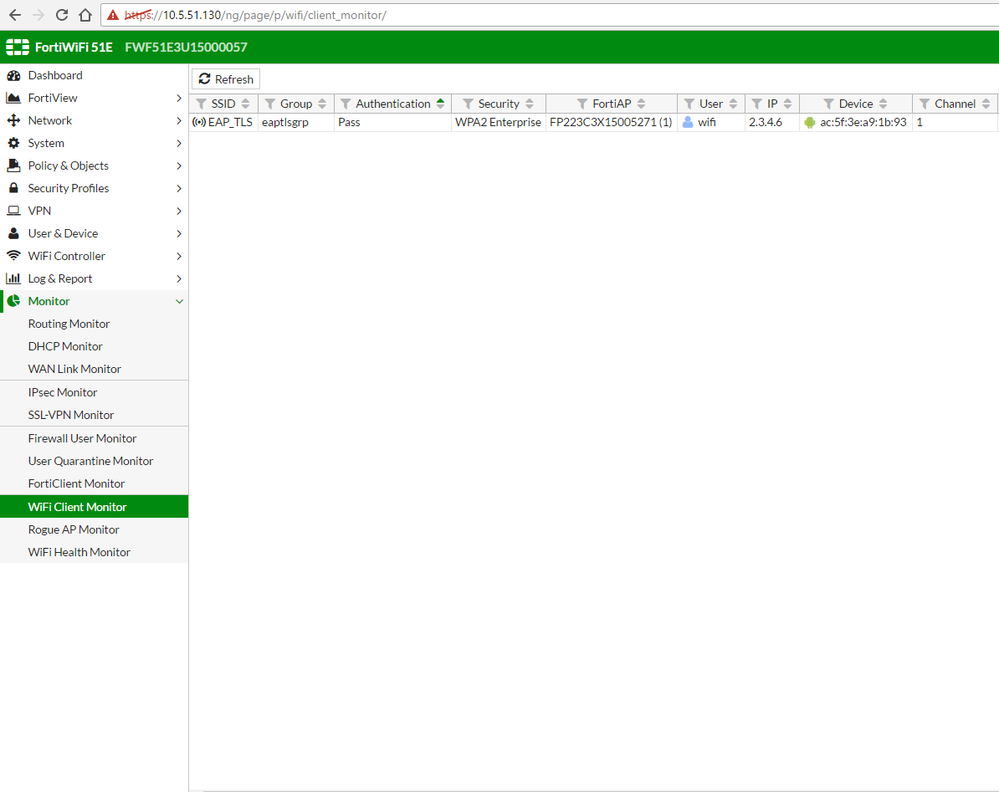Expand the WiFi Controller chevron
This screenshot has width=999, height=792.
tap(179, 256)
